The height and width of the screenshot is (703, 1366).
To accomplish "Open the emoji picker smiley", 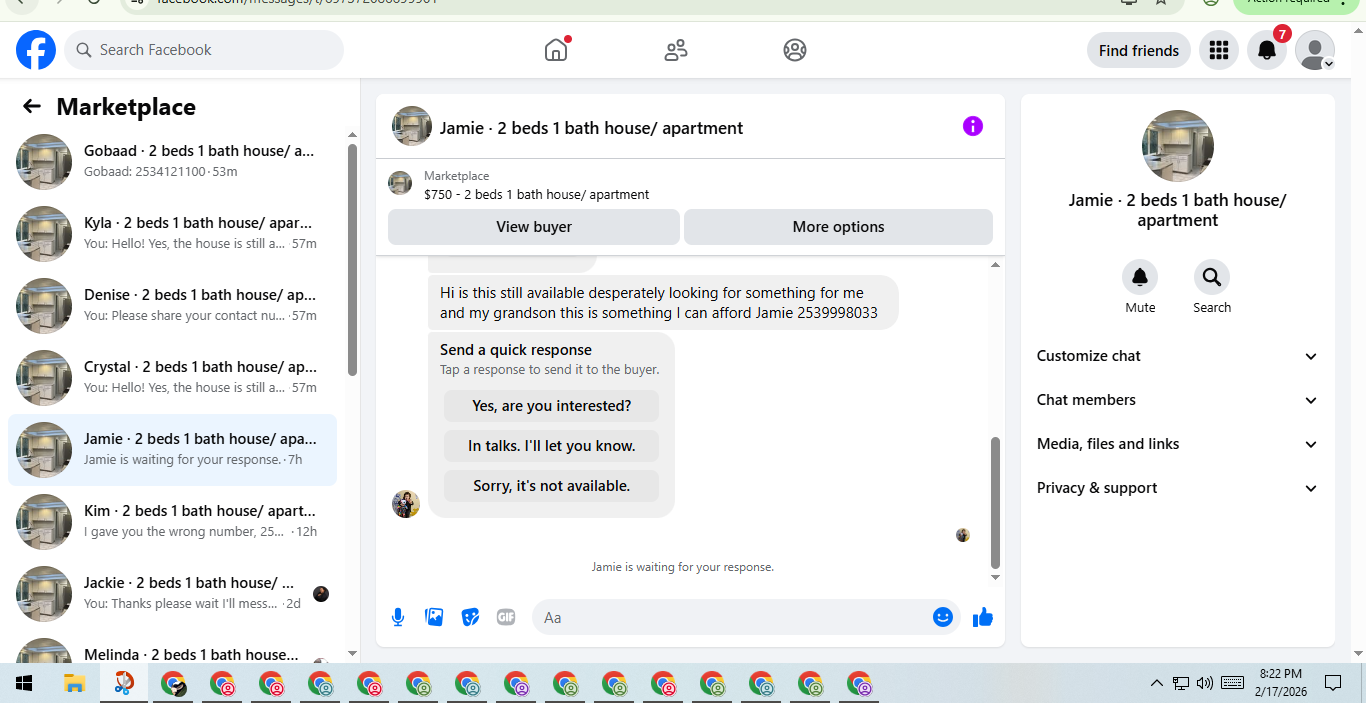I will pos(943,617).
